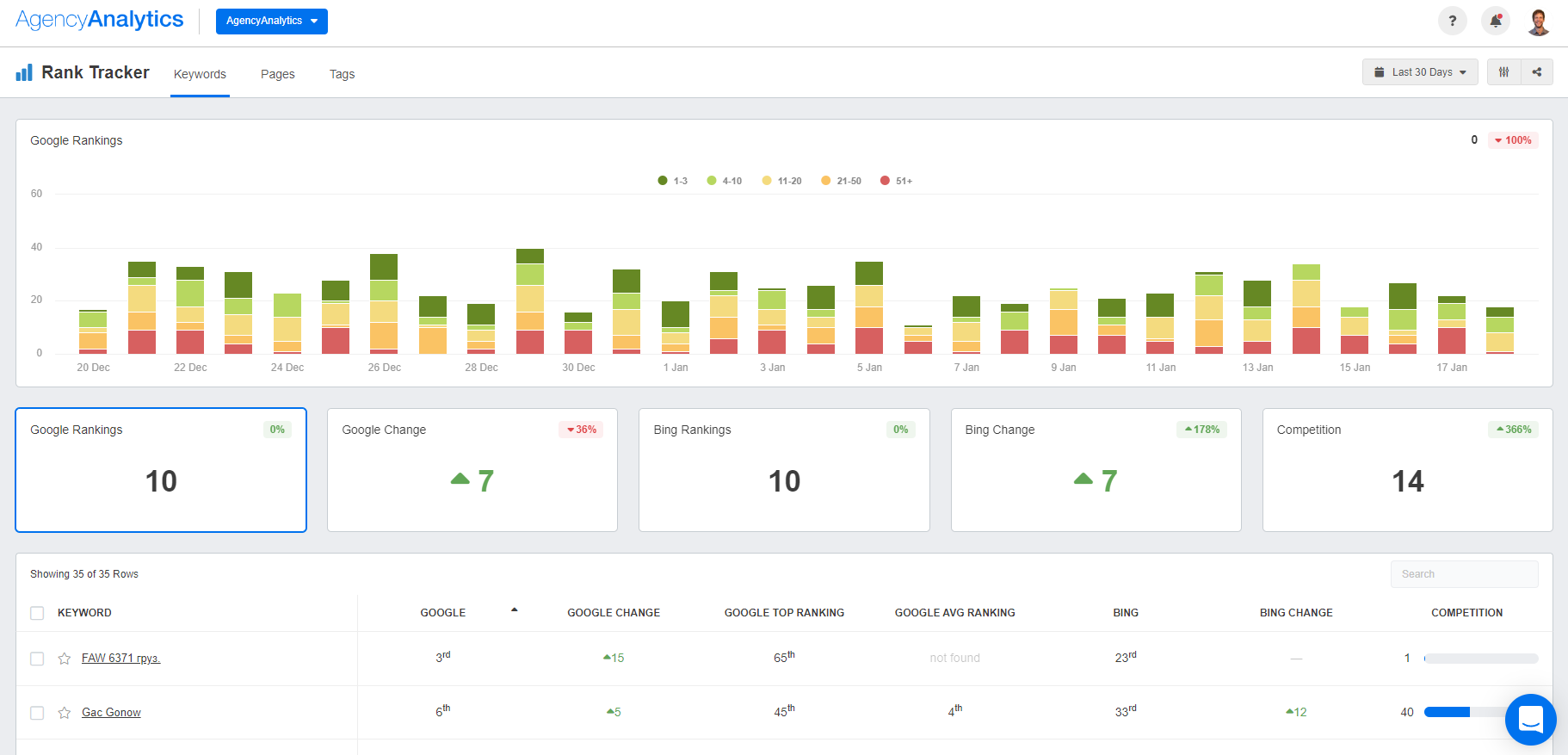The height and width of the screenshot is (755, 1568).
Task: Toggle the 1-3 legend series
Action: pos(672,181)
